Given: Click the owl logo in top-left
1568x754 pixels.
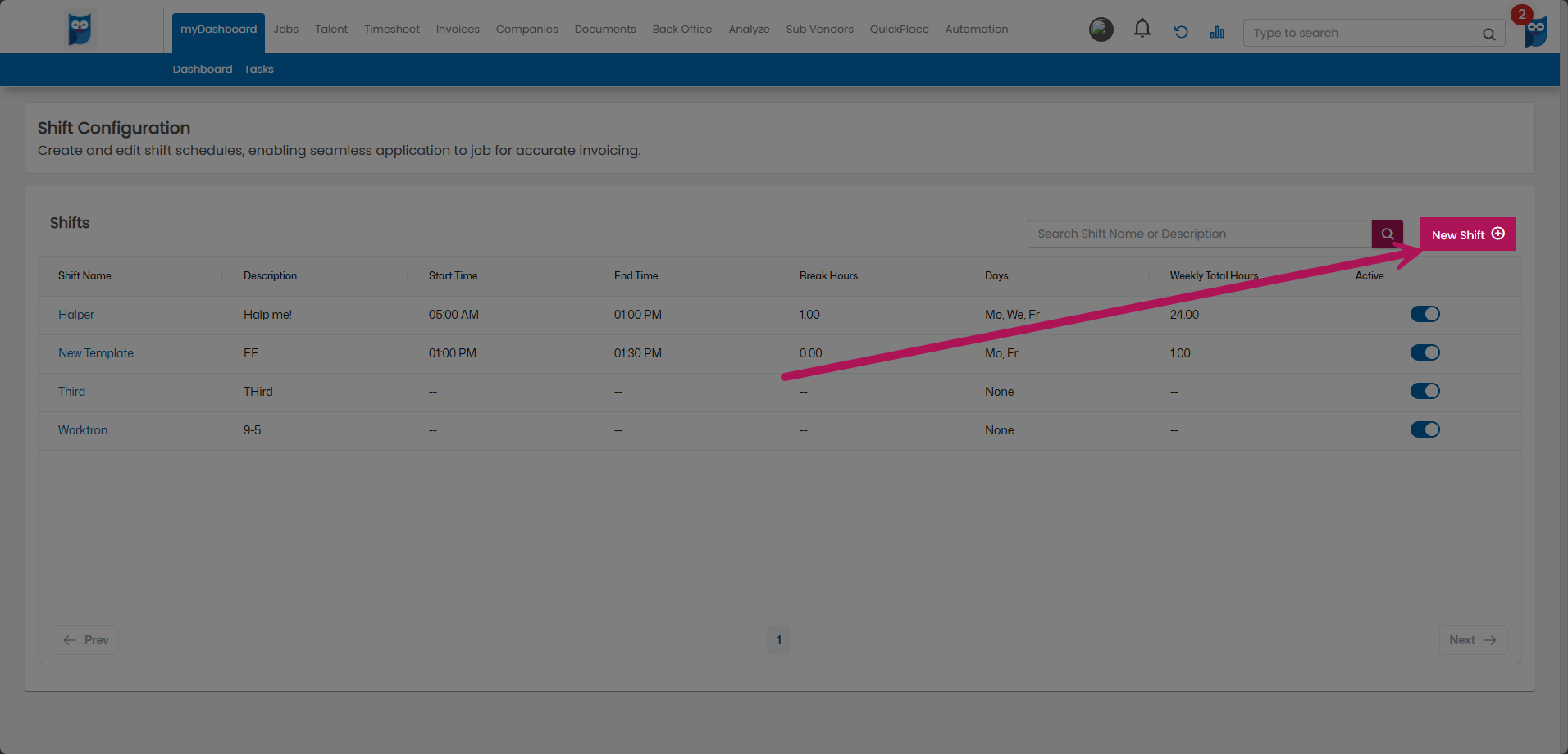Looking at the screenshot, I should point(80,30).
